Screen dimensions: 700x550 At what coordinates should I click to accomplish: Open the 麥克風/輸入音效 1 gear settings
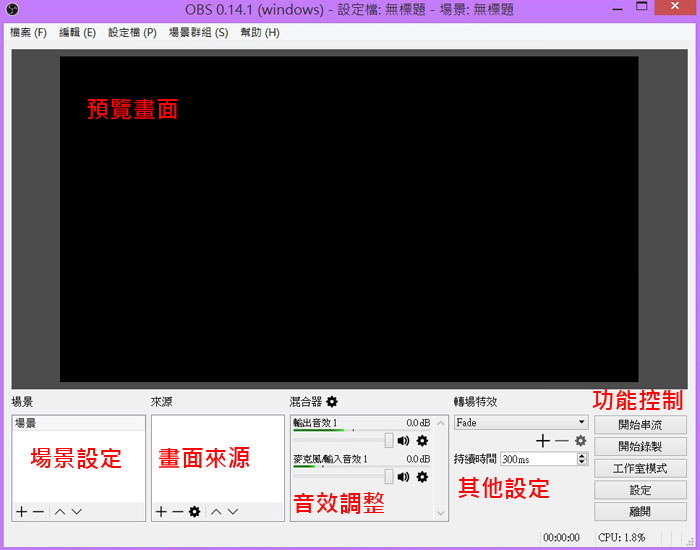(x=422, y=477)
